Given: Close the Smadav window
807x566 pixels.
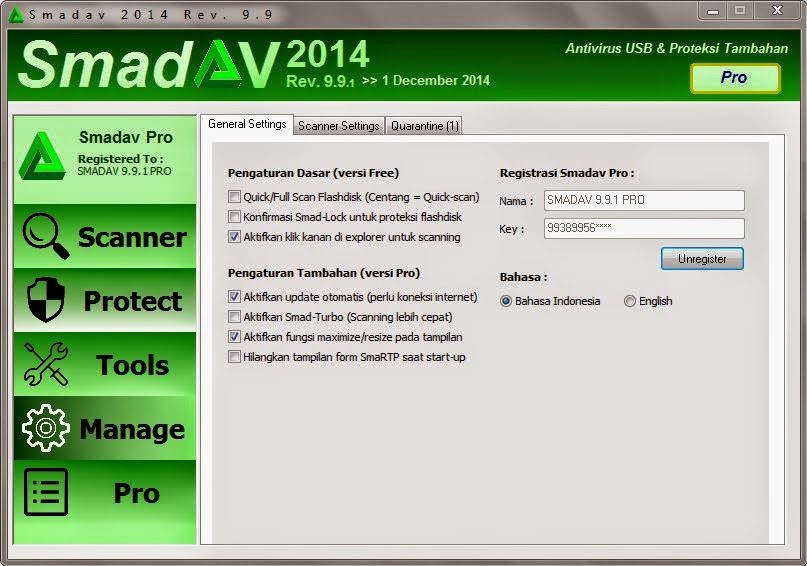Looking at the screenshot, I should coord(777,11).
